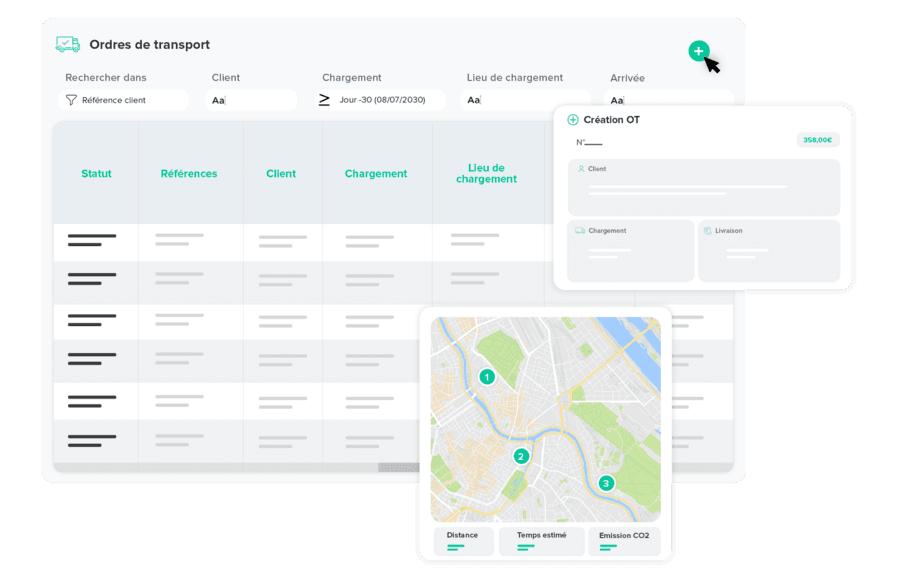Viewport: 920px width, 573px height.
Task: Click the Client filter text field
Action: (251, 100)
